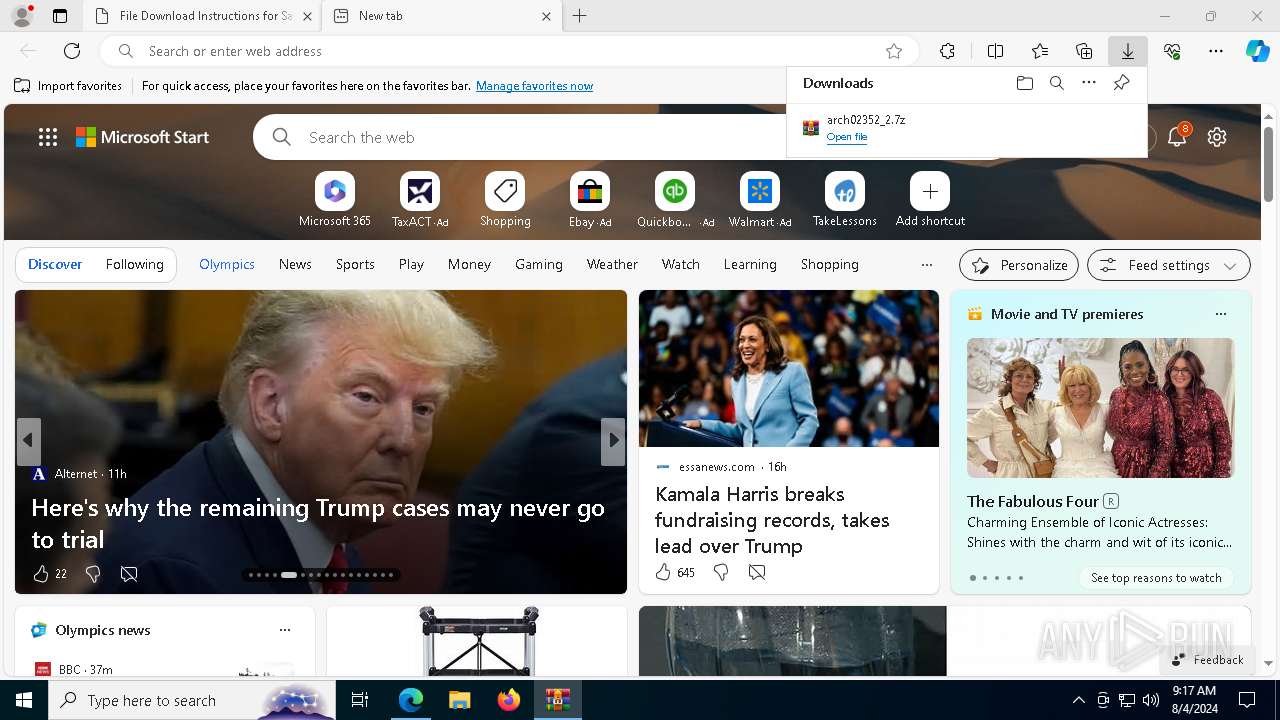Open Olympics news card options

click(285, 630)
